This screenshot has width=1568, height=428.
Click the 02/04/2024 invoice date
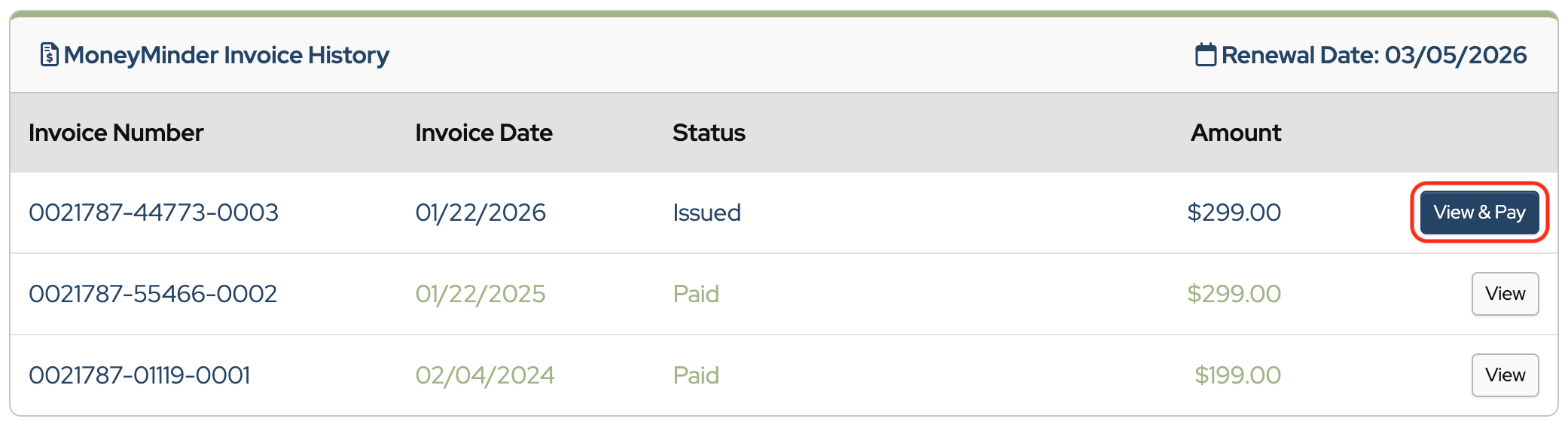484,375
